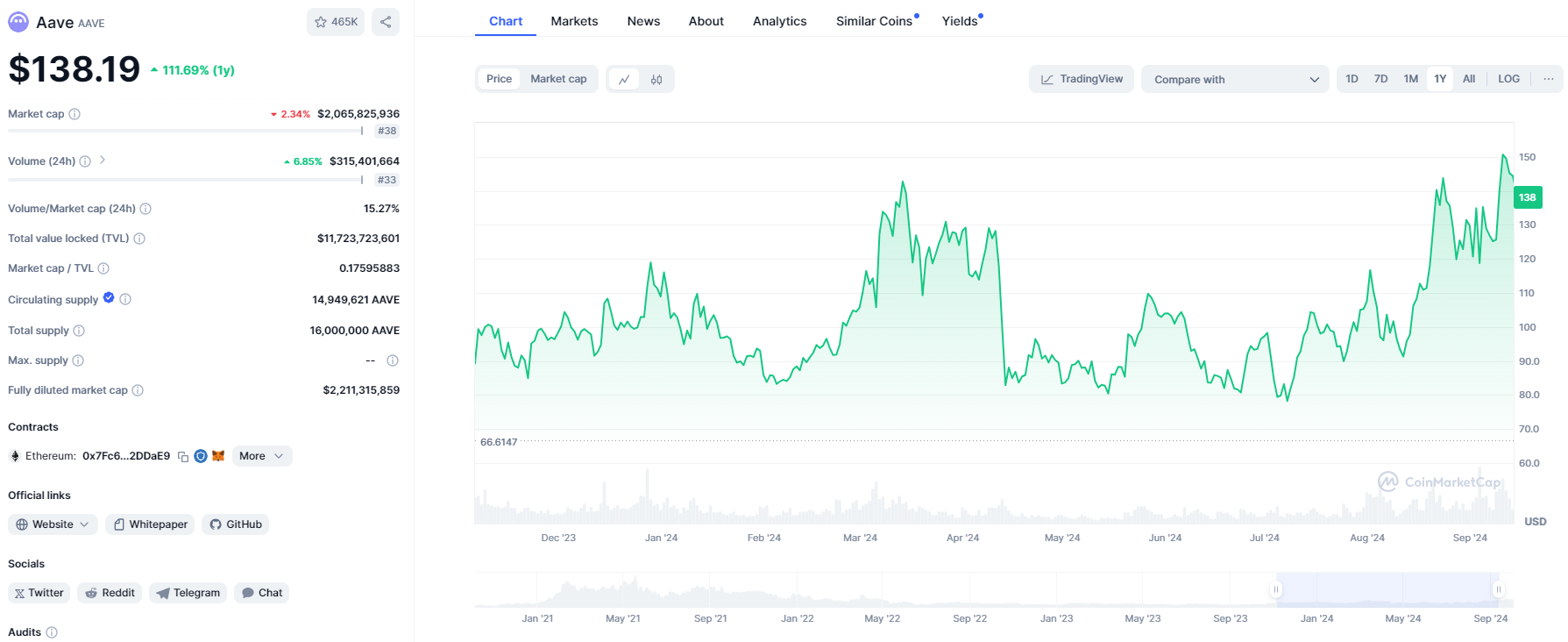Click the share icon next to watchlist
Viewport: 1568px width, 642px height.
(x=386, y=22)
